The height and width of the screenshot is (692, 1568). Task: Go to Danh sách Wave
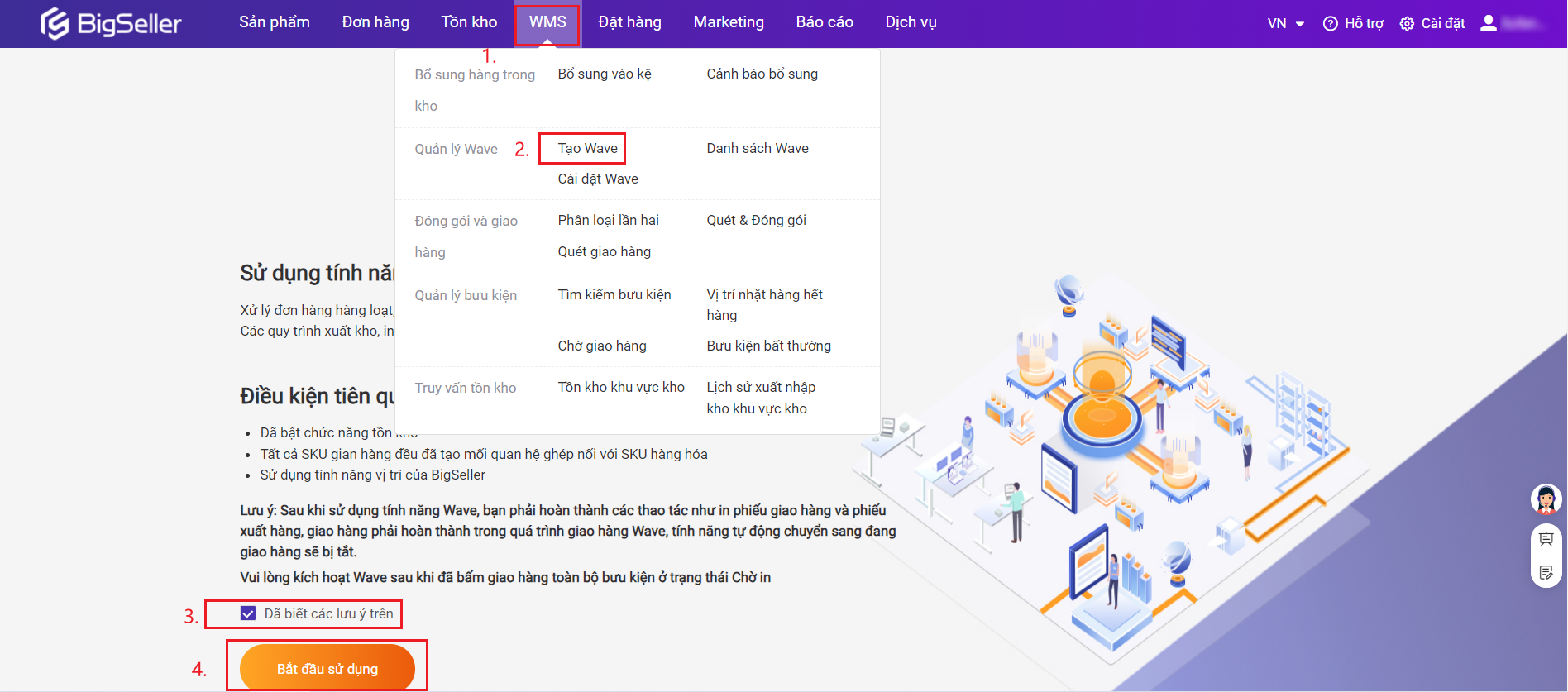(757, 149)
